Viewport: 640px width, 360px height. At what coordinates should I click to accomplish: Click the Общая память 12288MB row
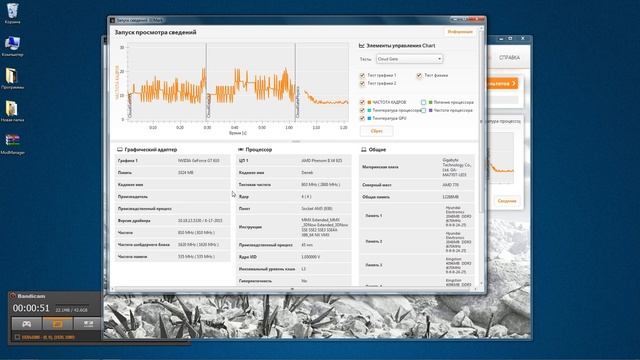(x=417, y=197)
